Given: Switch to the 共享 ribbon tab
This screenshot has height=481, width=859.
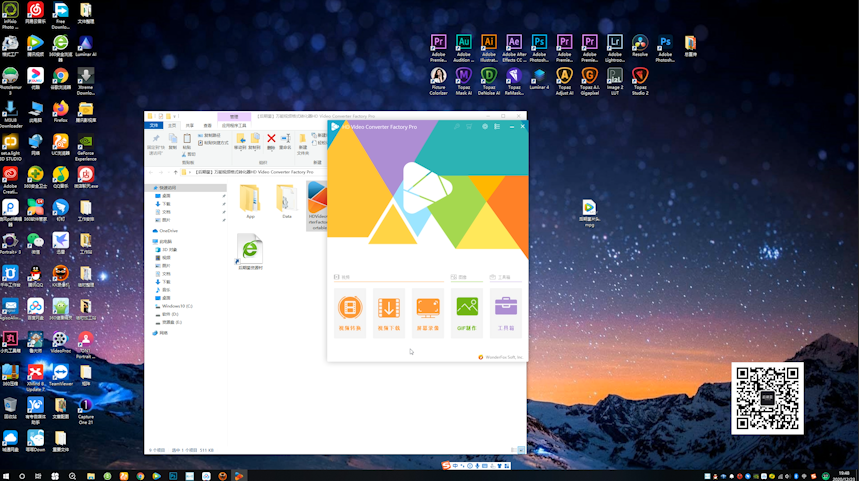Looking at the screenshot, I should pyautogui.click(x=190, y=126).
